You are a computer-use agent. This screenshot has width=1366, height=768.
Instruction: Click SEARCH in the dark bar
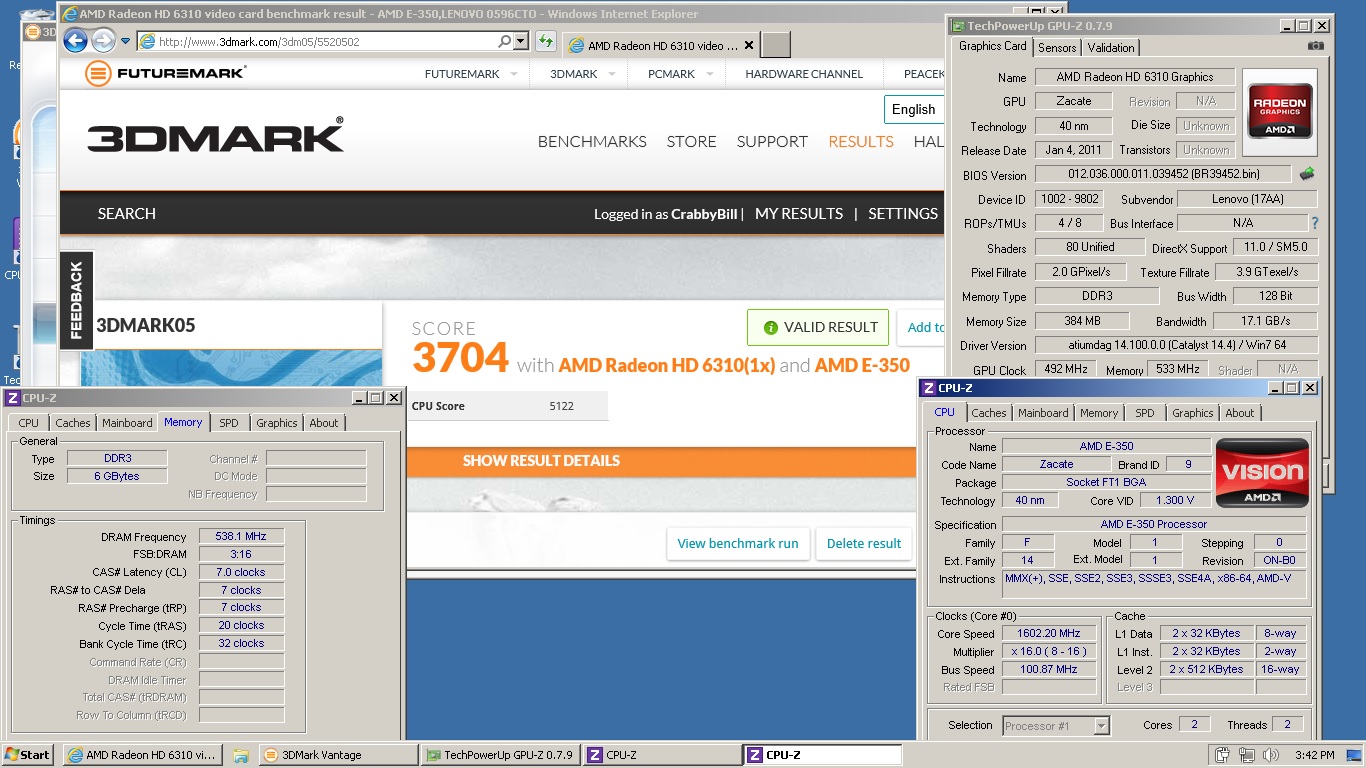[127, 214]
